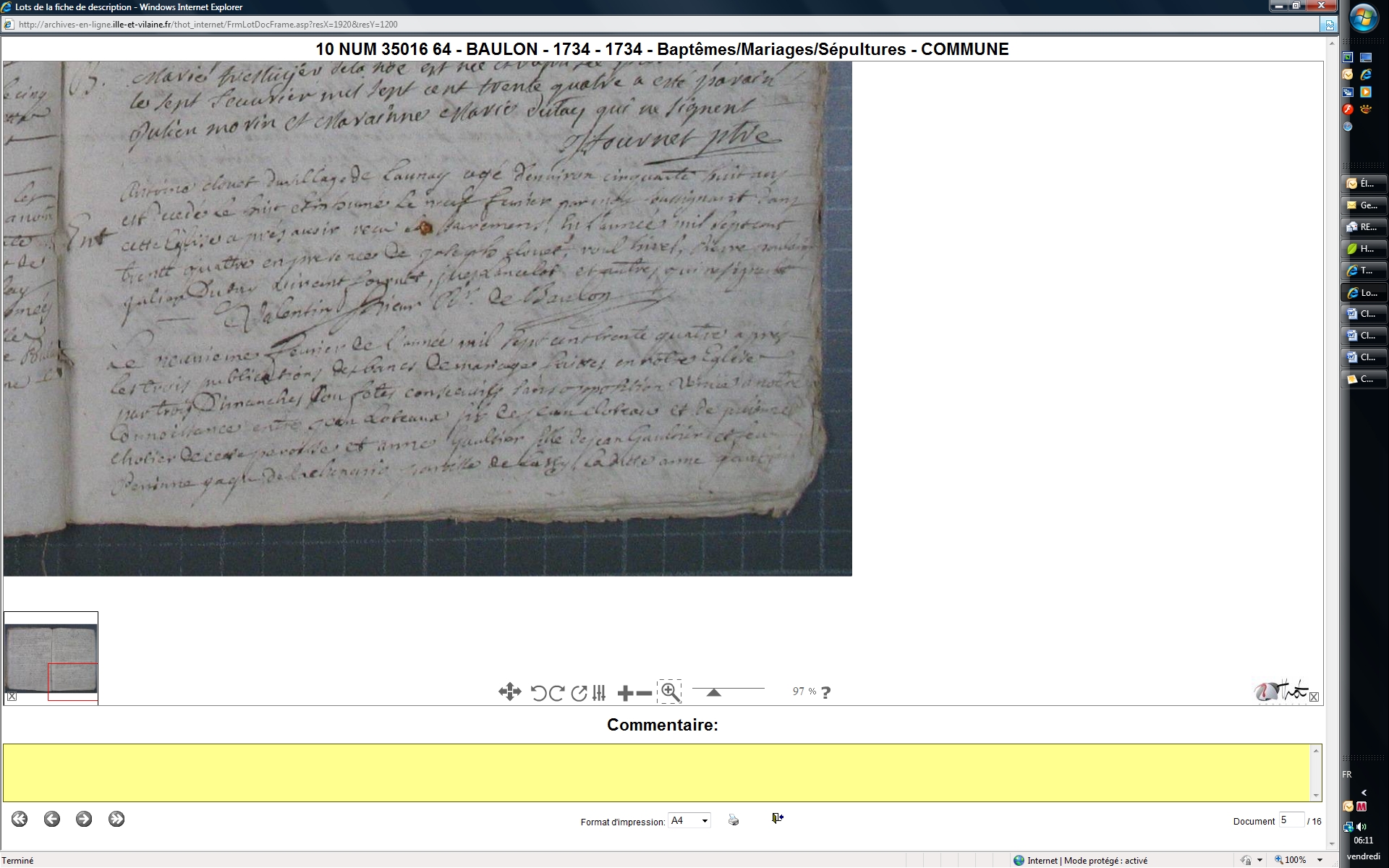This screenshot has height=868, width=1389.
Task: Zoom out using the minus icon
Action: pyautogui.click(x=644, y=694)
